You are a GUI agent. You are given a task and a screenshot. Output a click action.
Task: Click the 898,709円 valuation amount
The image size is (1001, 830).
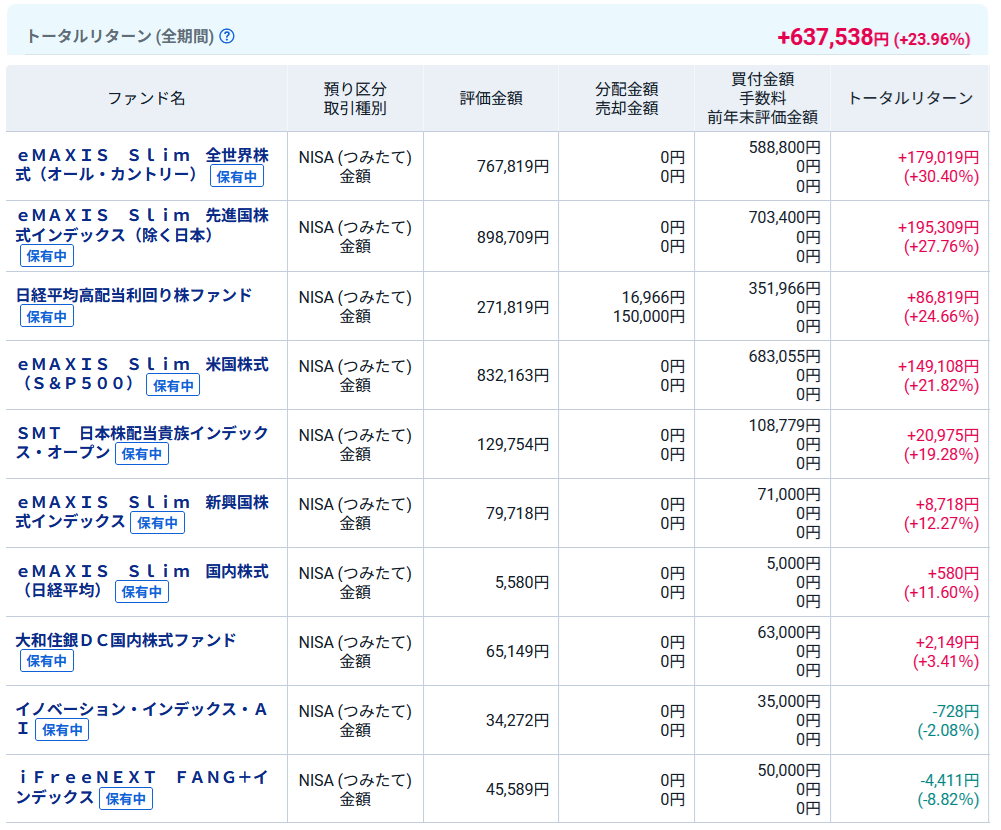[513, 238]
